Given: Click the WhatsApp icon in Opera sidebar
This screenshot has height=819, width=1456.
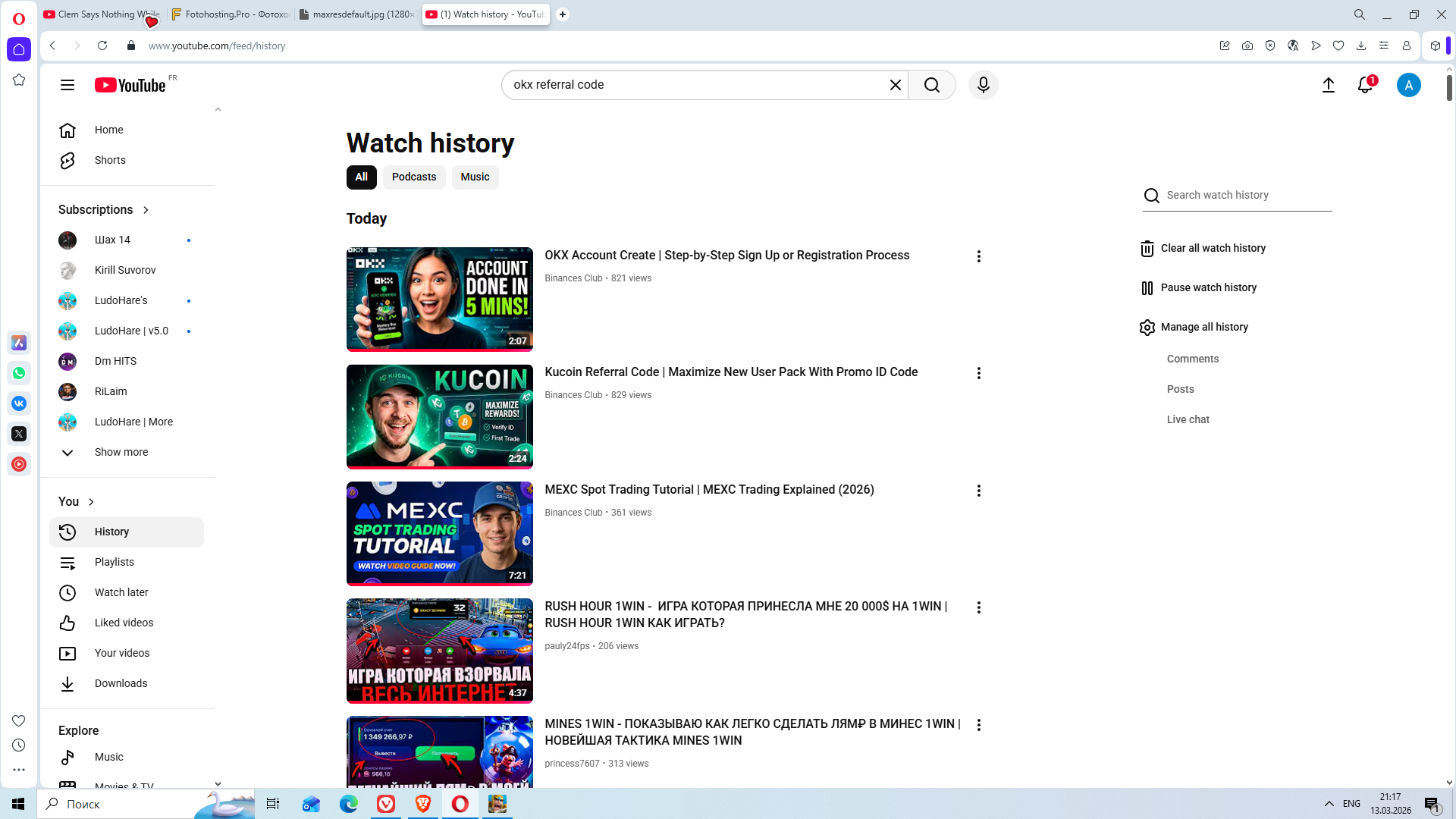Looking at the screenshot, I should (x=19, y=373).
